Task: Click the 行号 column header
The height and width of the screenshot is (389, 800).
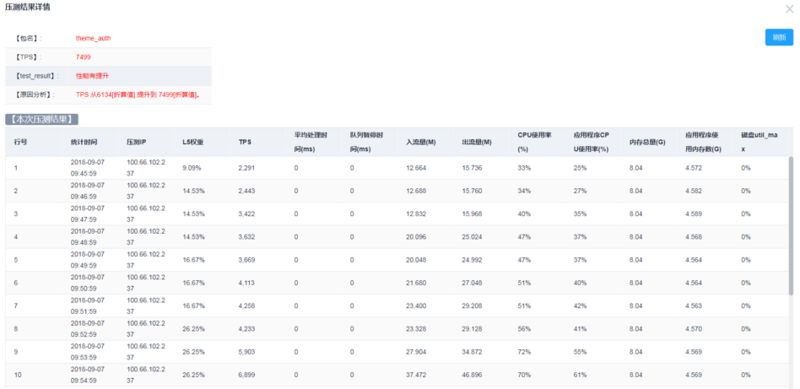Action: [x=20, y=142]
